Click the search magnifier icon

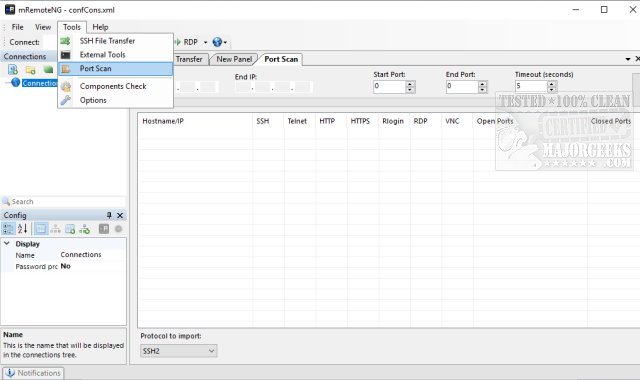coord(6,201)
